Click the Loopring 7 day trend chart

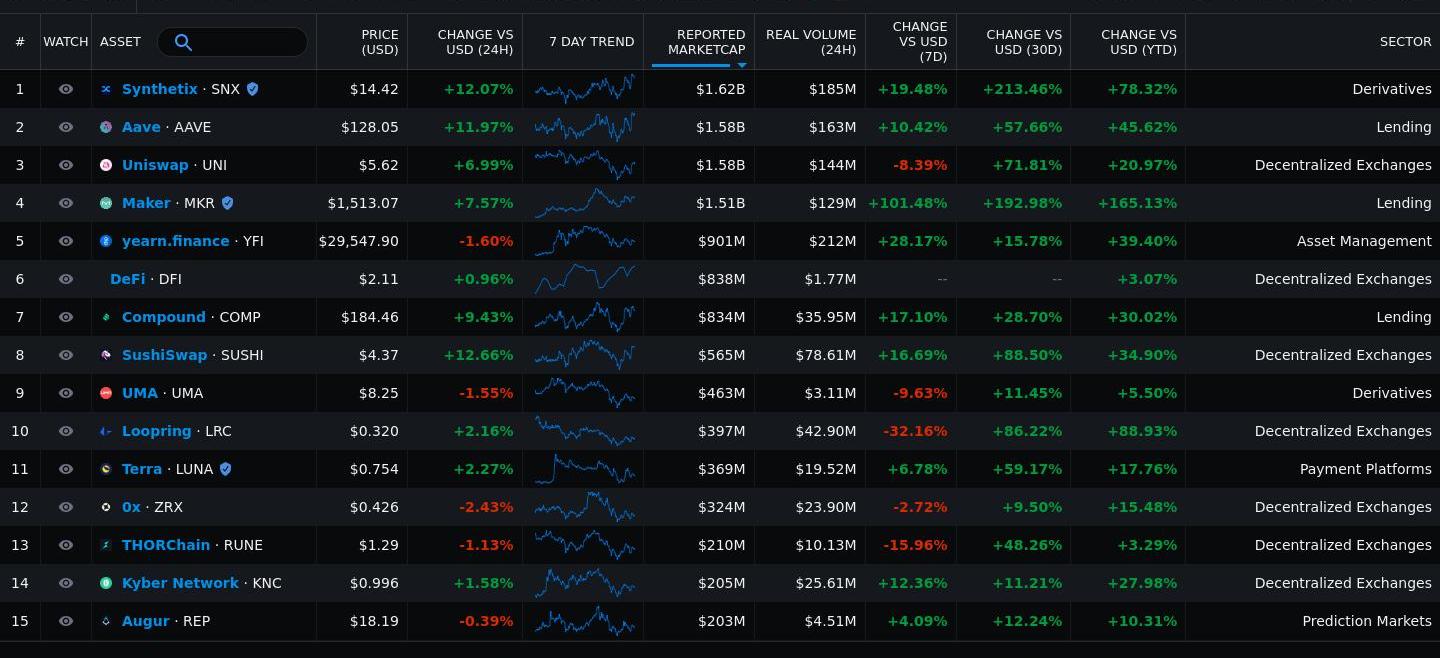tap(584, 431)
